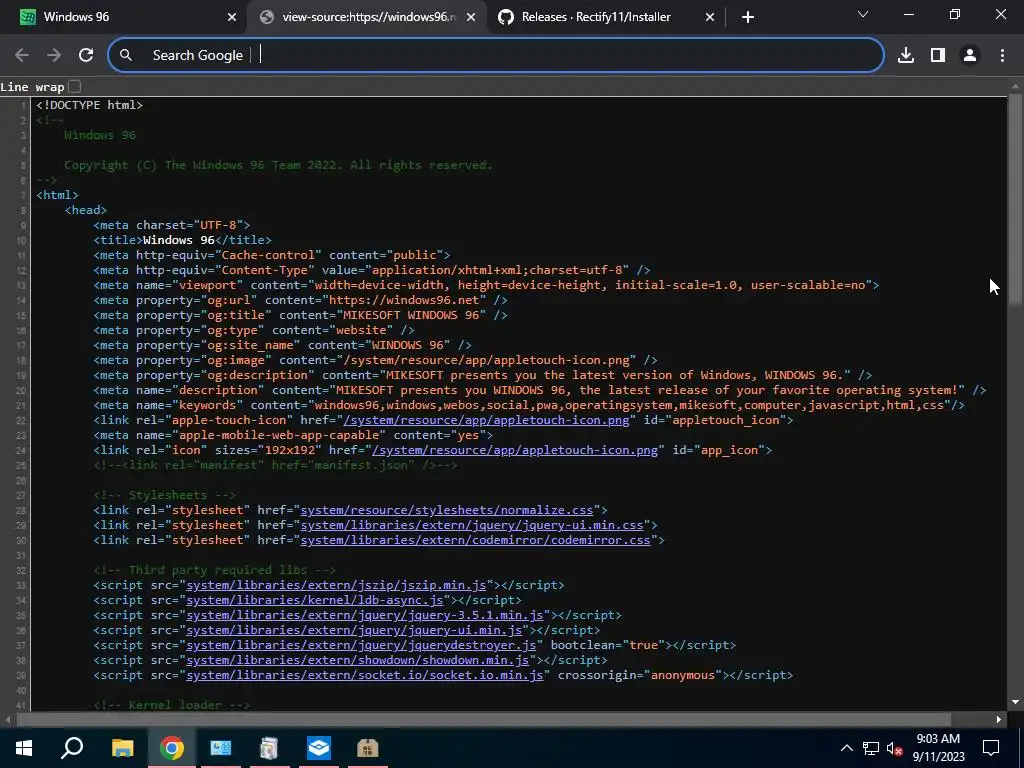Open the profile account icon
This screenshot has width=1024, height=768.
[x=970, y=56]
